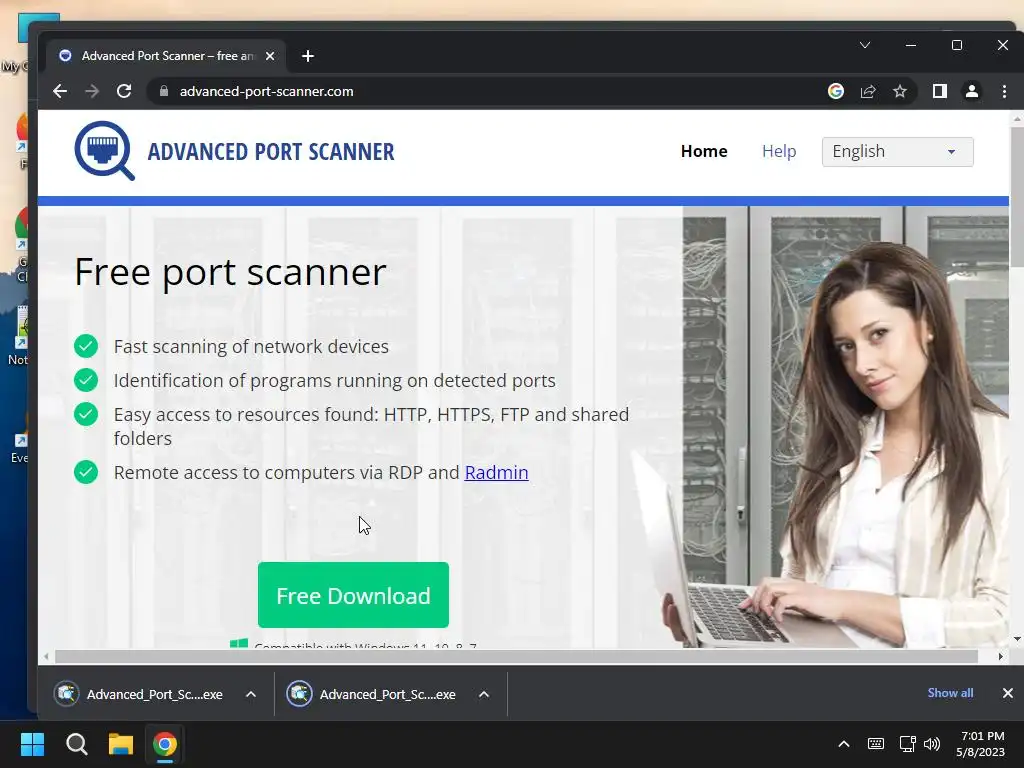Click the Google icon in address bar

(836, 91)
